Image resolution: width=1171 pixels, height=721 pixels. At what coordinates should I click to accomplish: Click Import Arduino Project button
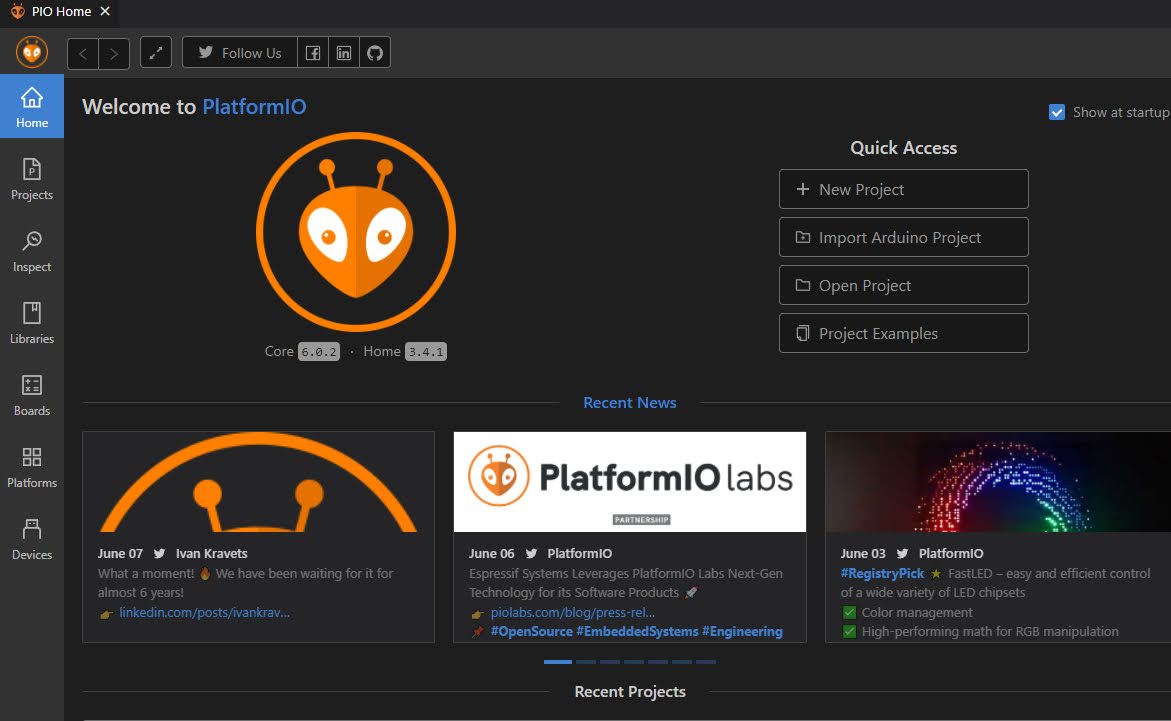(x=904, y=237)
